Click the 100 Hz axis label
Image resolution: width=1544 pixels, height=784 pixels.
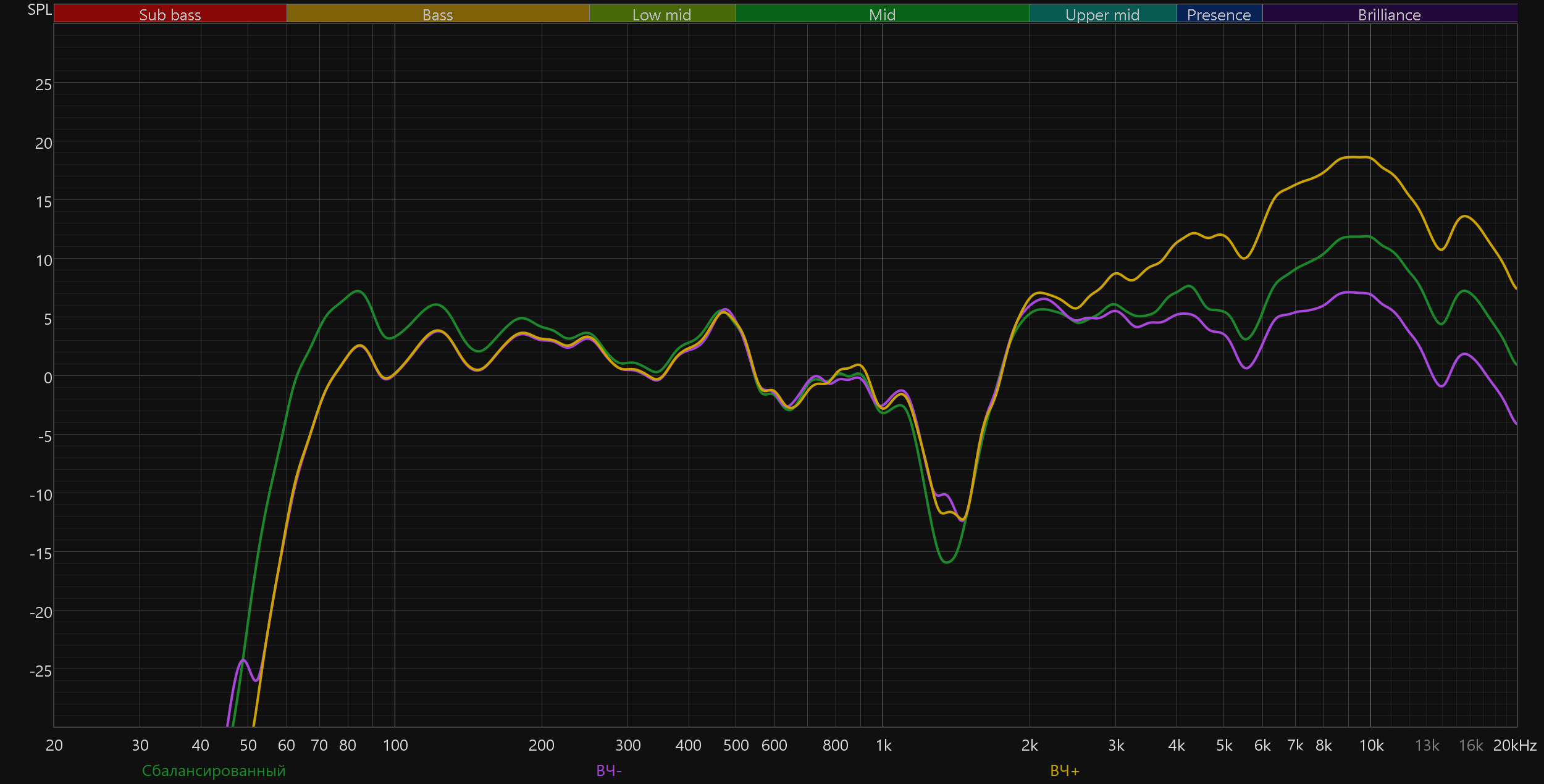coord(395,745)
